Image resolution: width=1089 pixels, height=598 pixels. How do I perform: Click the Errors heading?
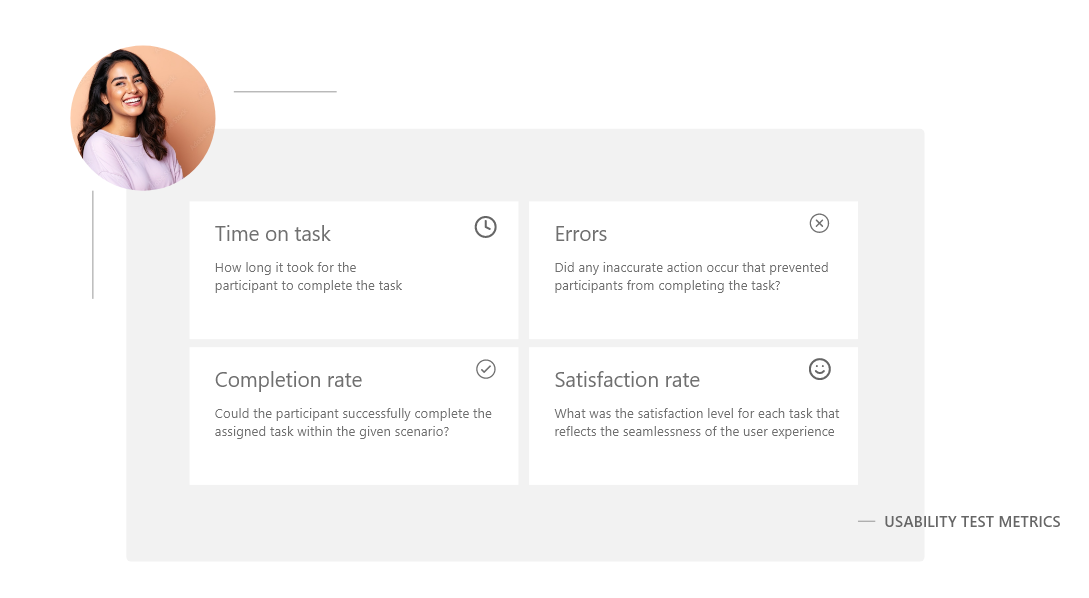click(x=581, y=234)
